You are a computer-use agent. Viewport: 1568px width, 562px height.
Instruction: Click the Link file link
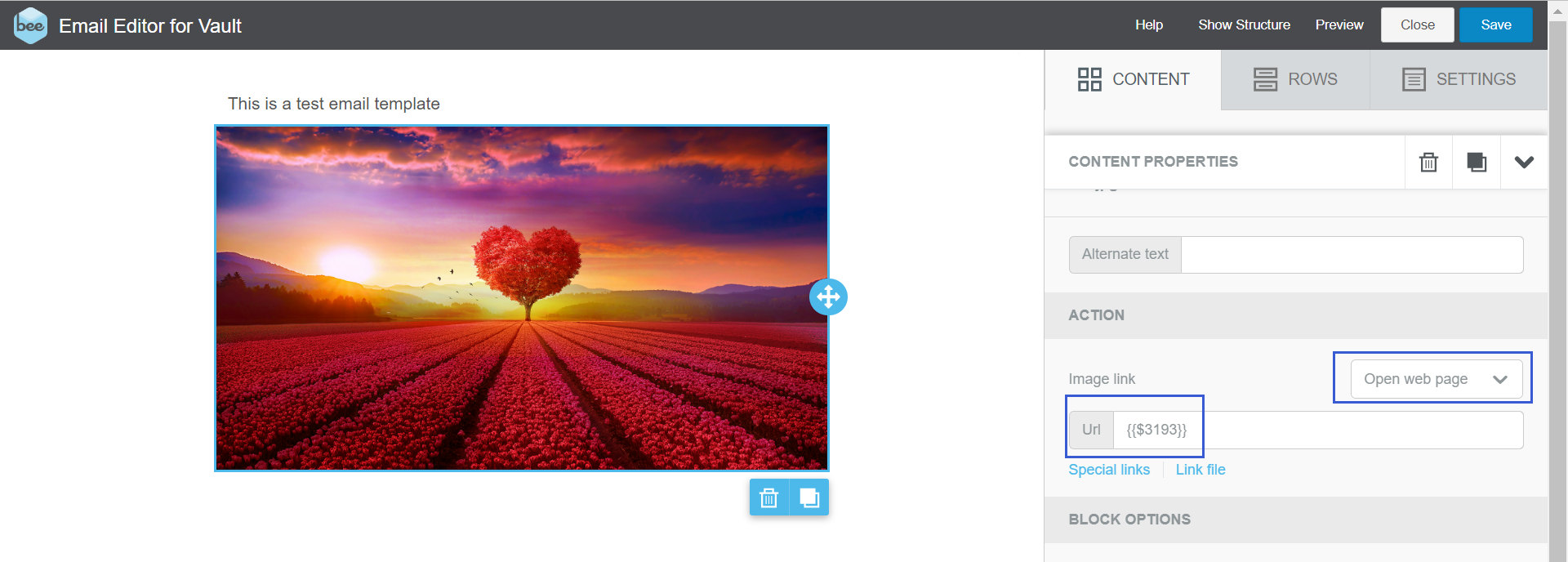click(1200, 470)
